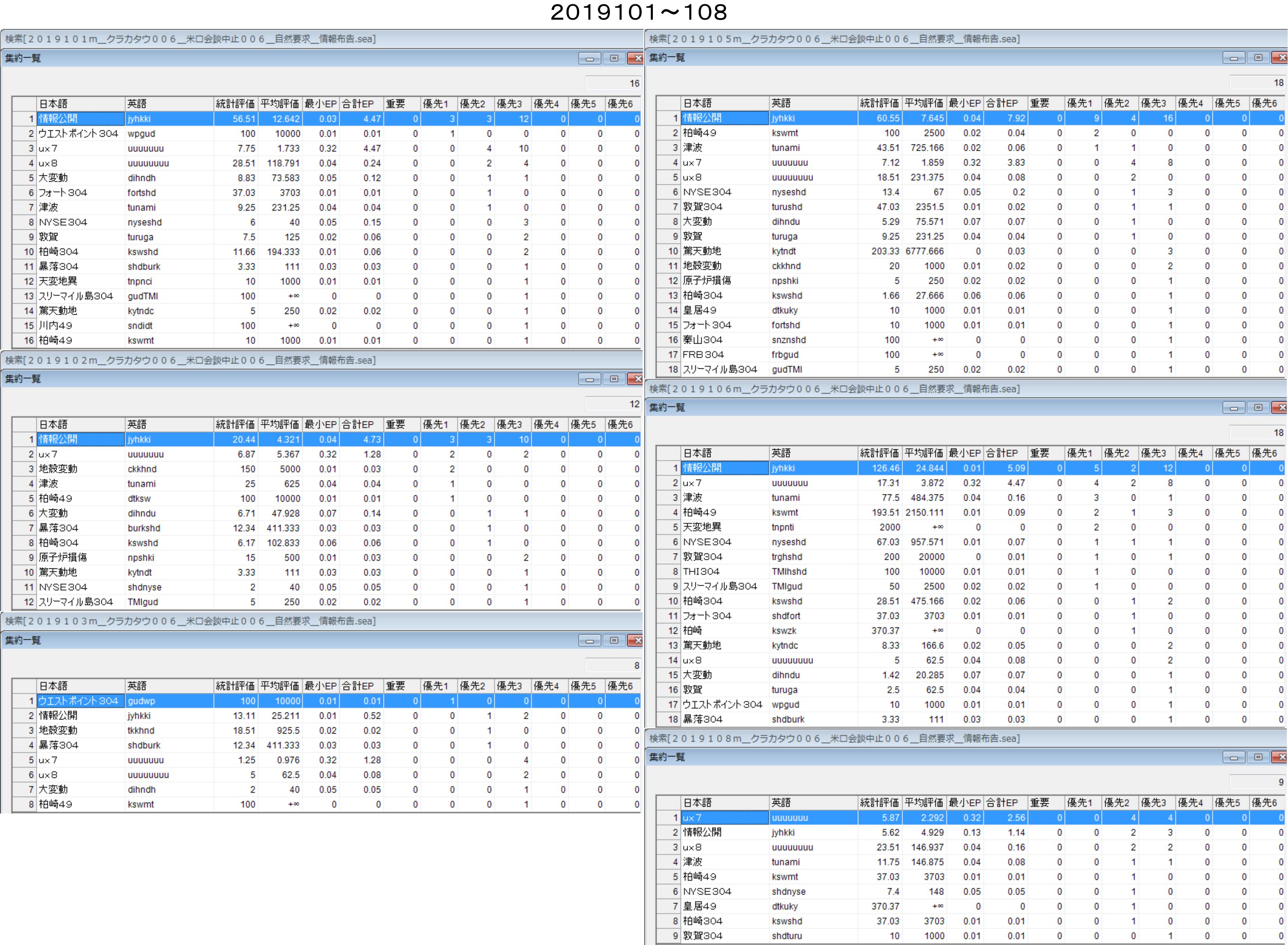Click the count field showing 12
1288x945 pixels.
613,404
